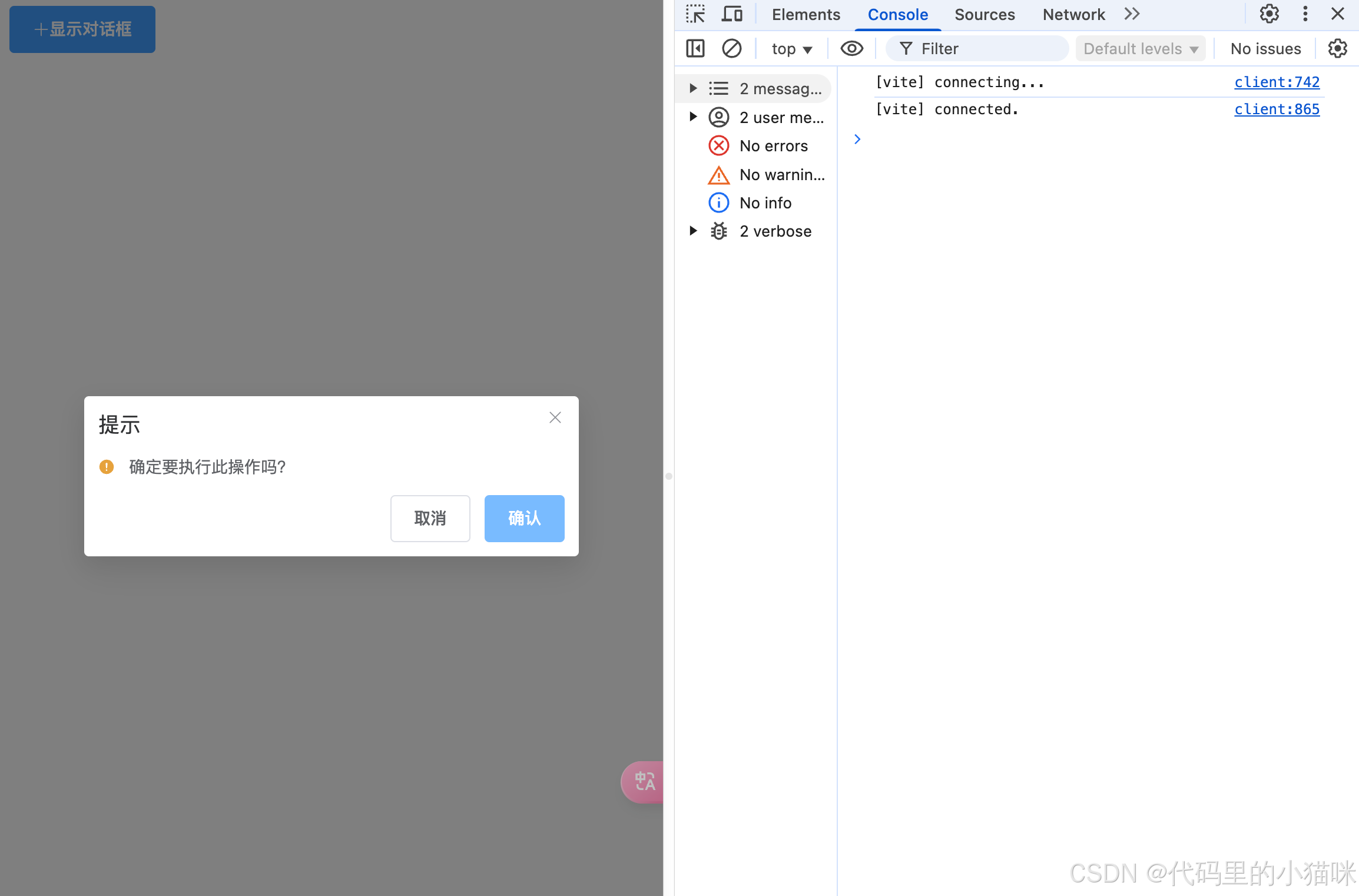This screenshot has width=1359, height=896.
Task: Toggle the live expression eye icon
Action: [x=851, y=48]
